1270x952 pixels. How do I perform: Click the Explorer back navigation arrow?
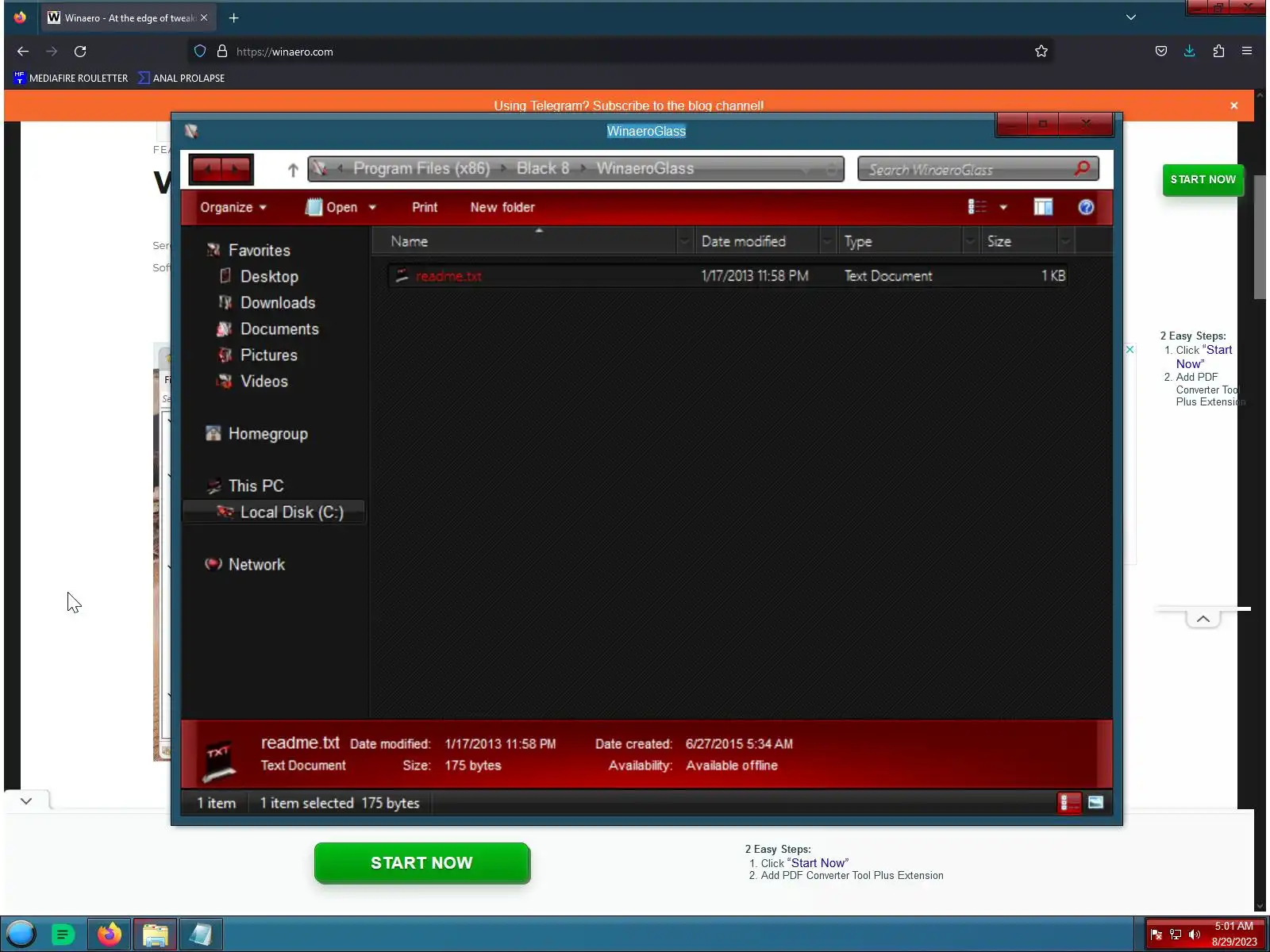click(x=207, y=169)
